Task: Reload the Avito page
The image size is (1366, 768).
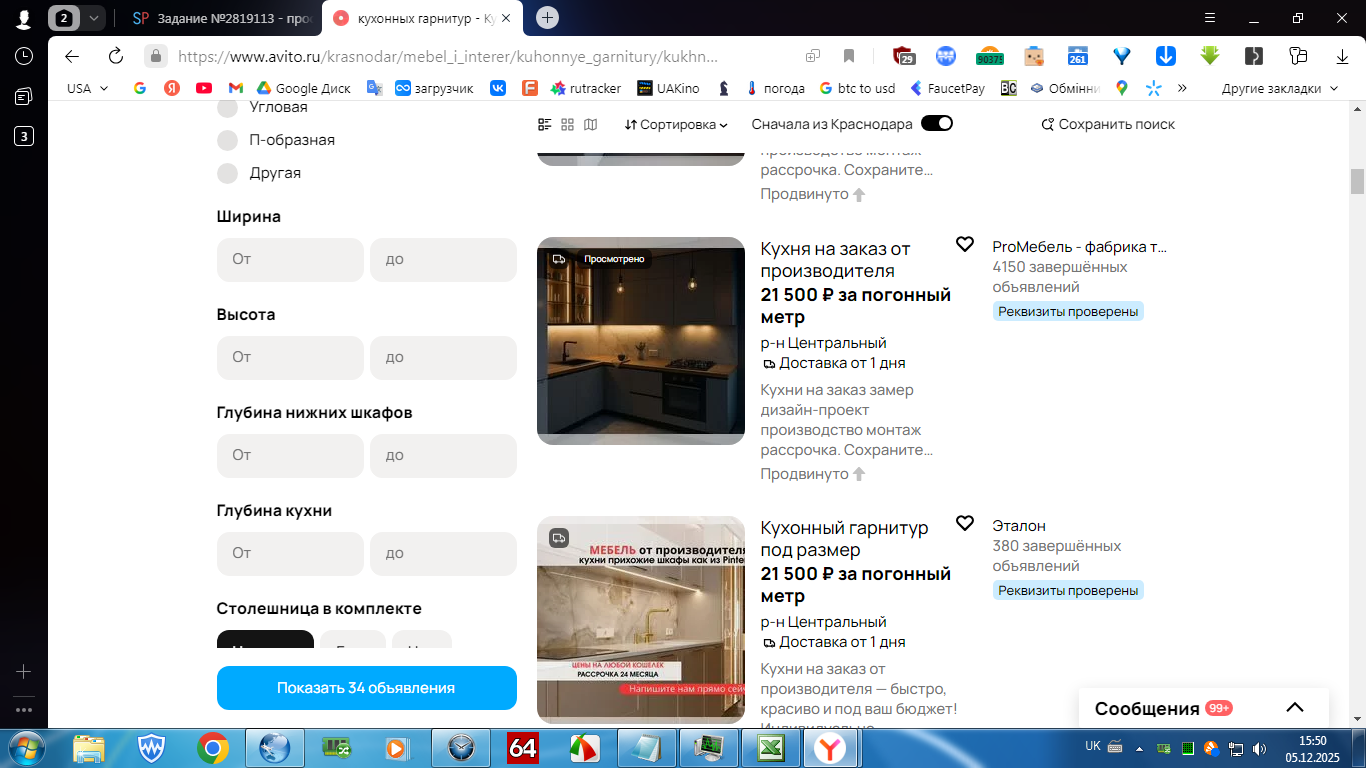Action: 116,56
